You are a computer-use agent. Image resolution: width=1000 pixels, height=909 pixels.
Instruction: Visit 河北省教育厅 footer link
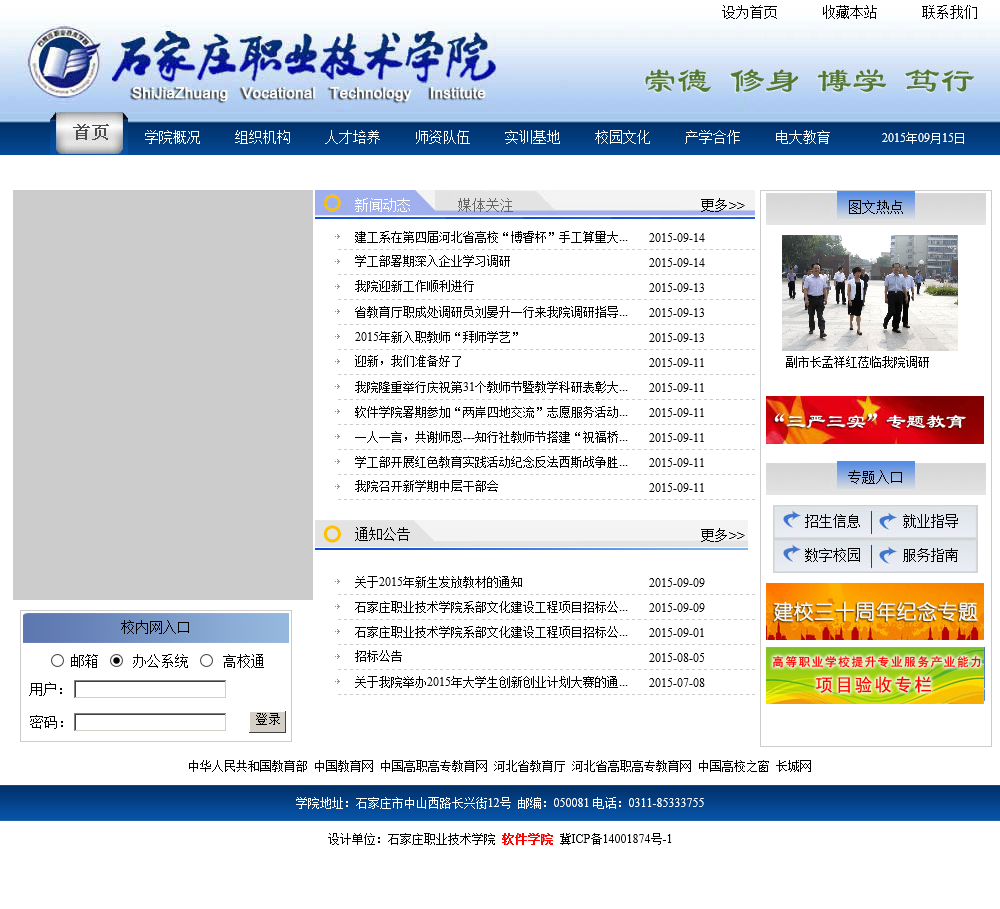point(529,766)
